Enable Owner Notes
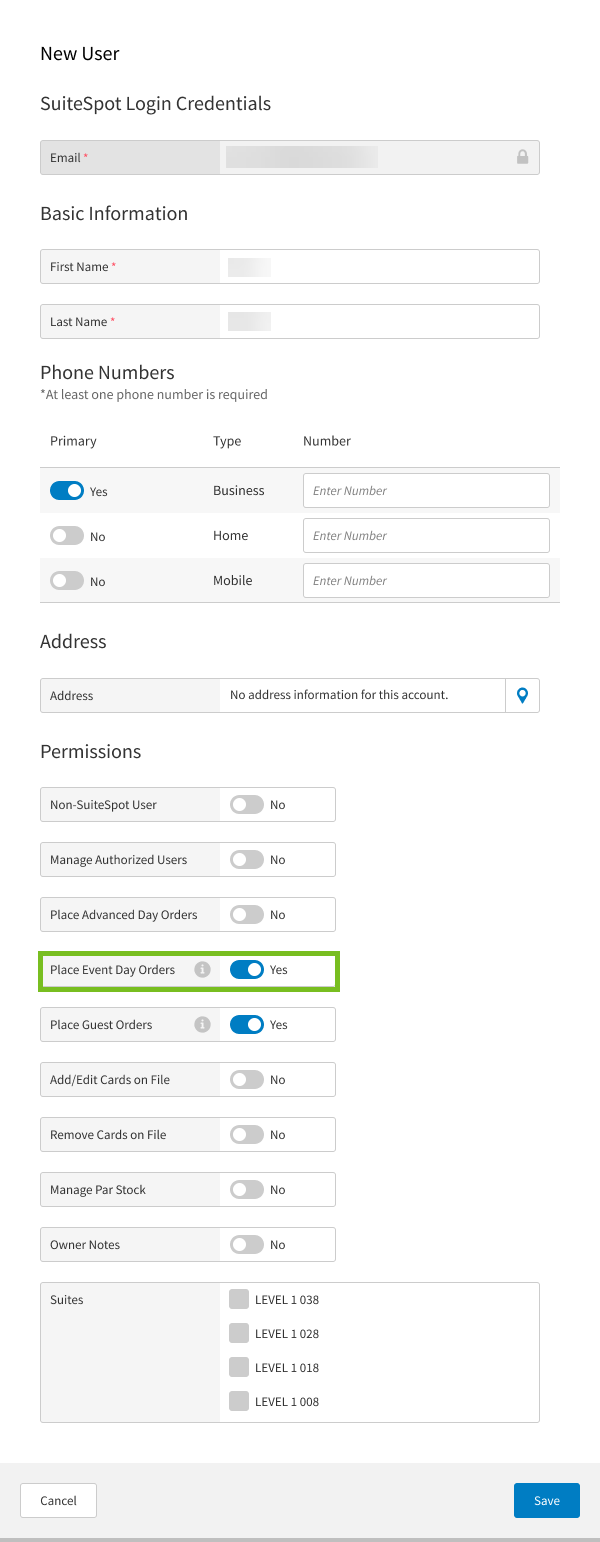Image resolution: width=600 pixels, height=1542 pixels. pos(247,1244)
